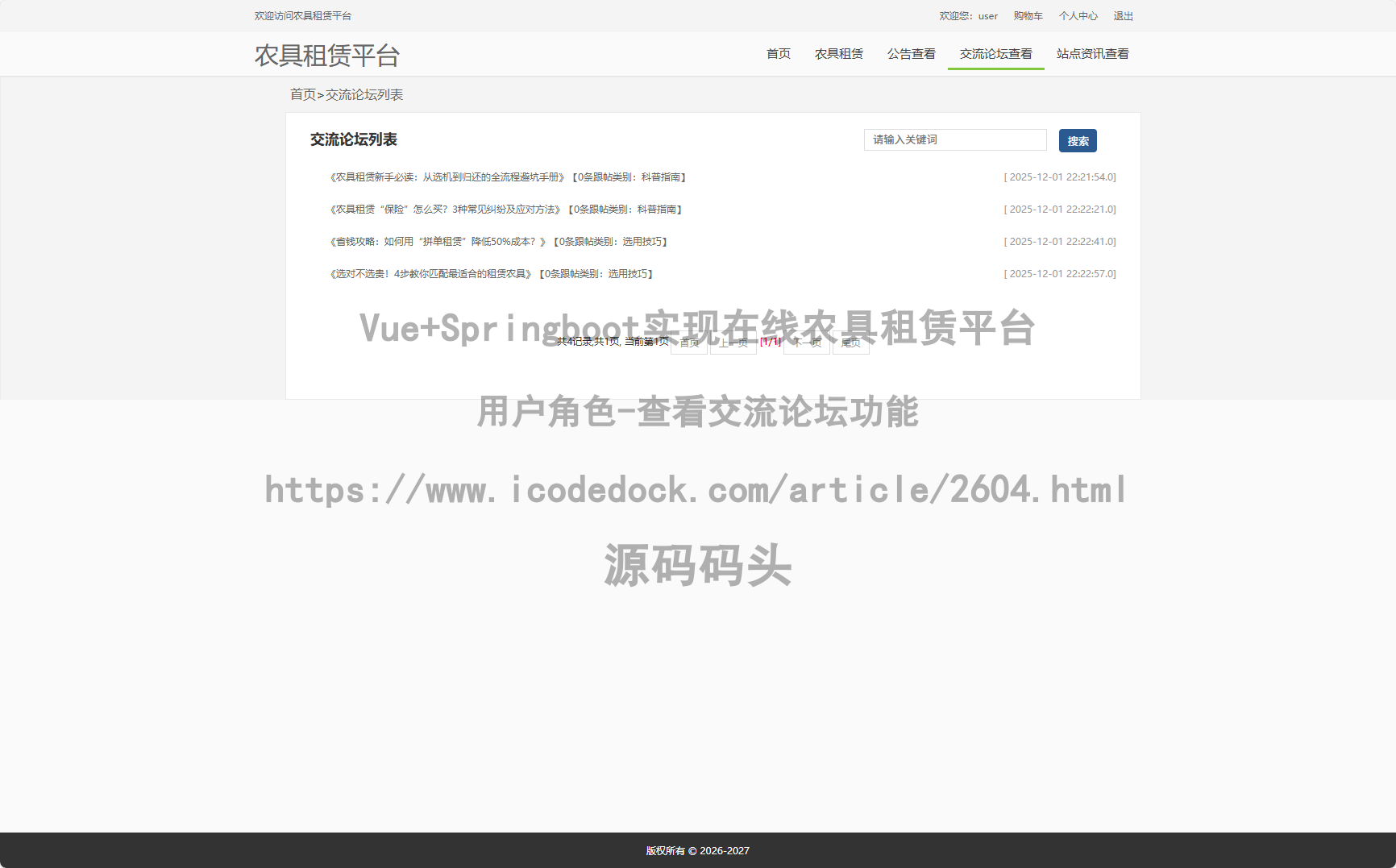Click 退出 to log out
Image resolution: width=1396 pixels, height=868 pixels.
point(1123,16)
